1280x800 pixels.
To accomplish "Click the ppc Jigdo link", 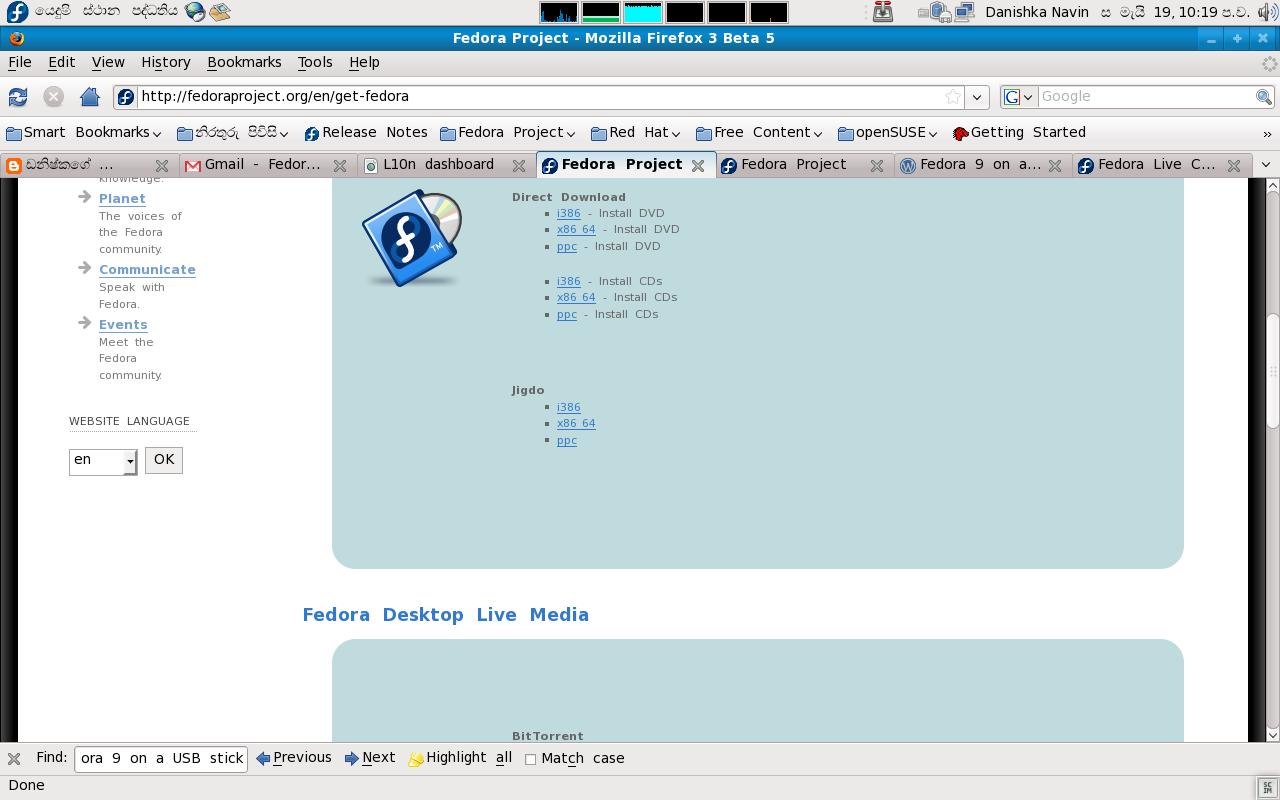I will 567,441.
